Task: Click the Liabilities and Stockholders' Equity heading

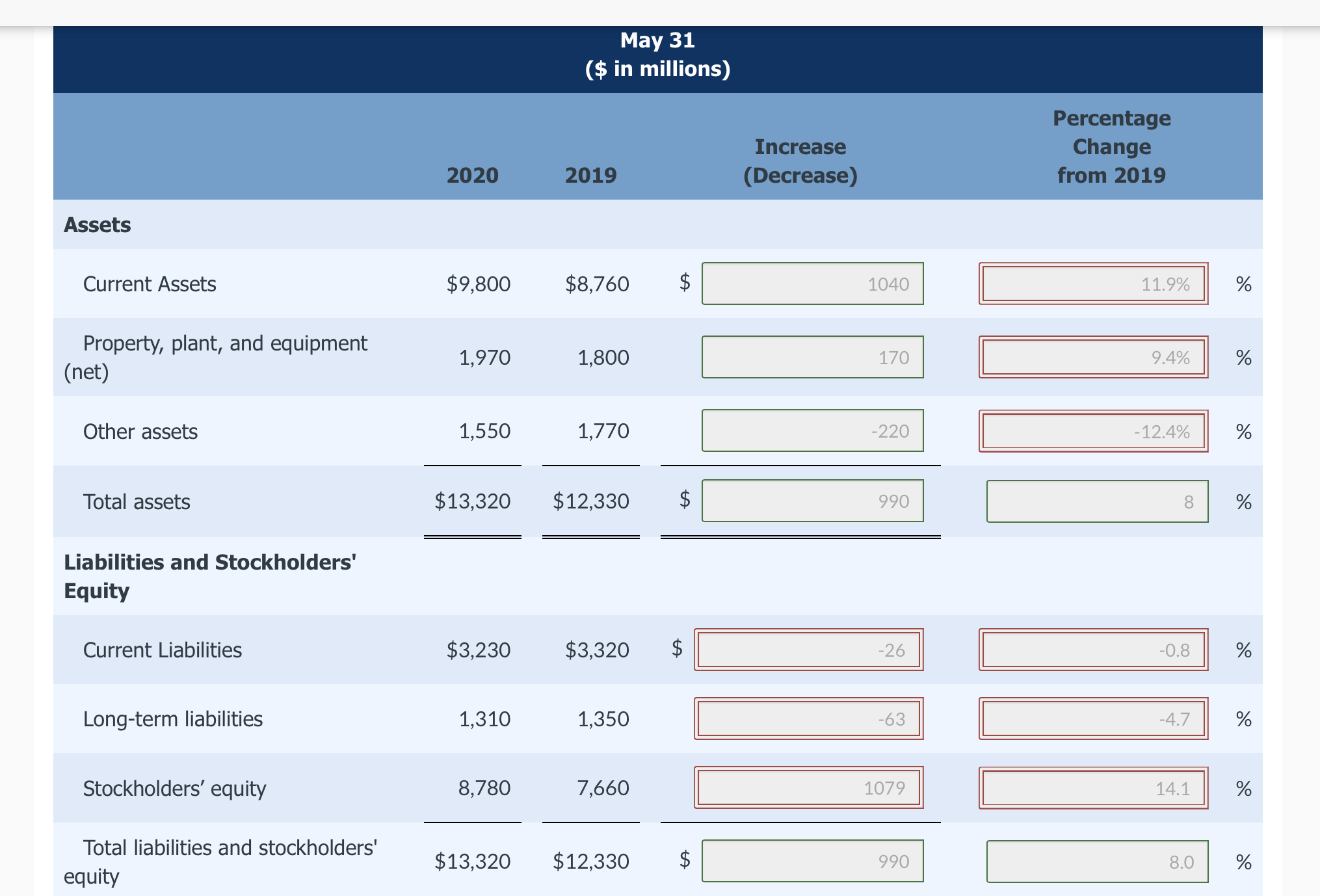Action: tap(209, 576)
